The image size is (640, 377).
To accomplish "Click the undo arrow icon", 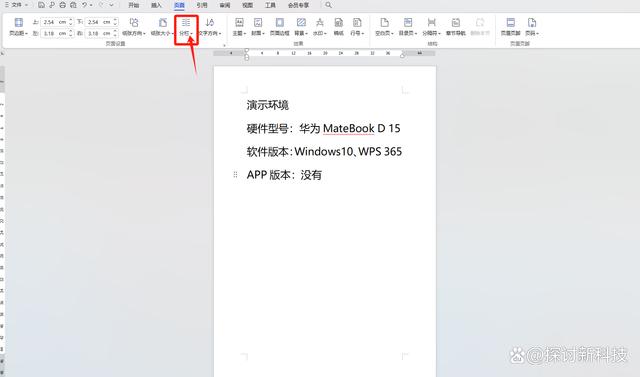I will pyautogui.click(x=84, y=5).
